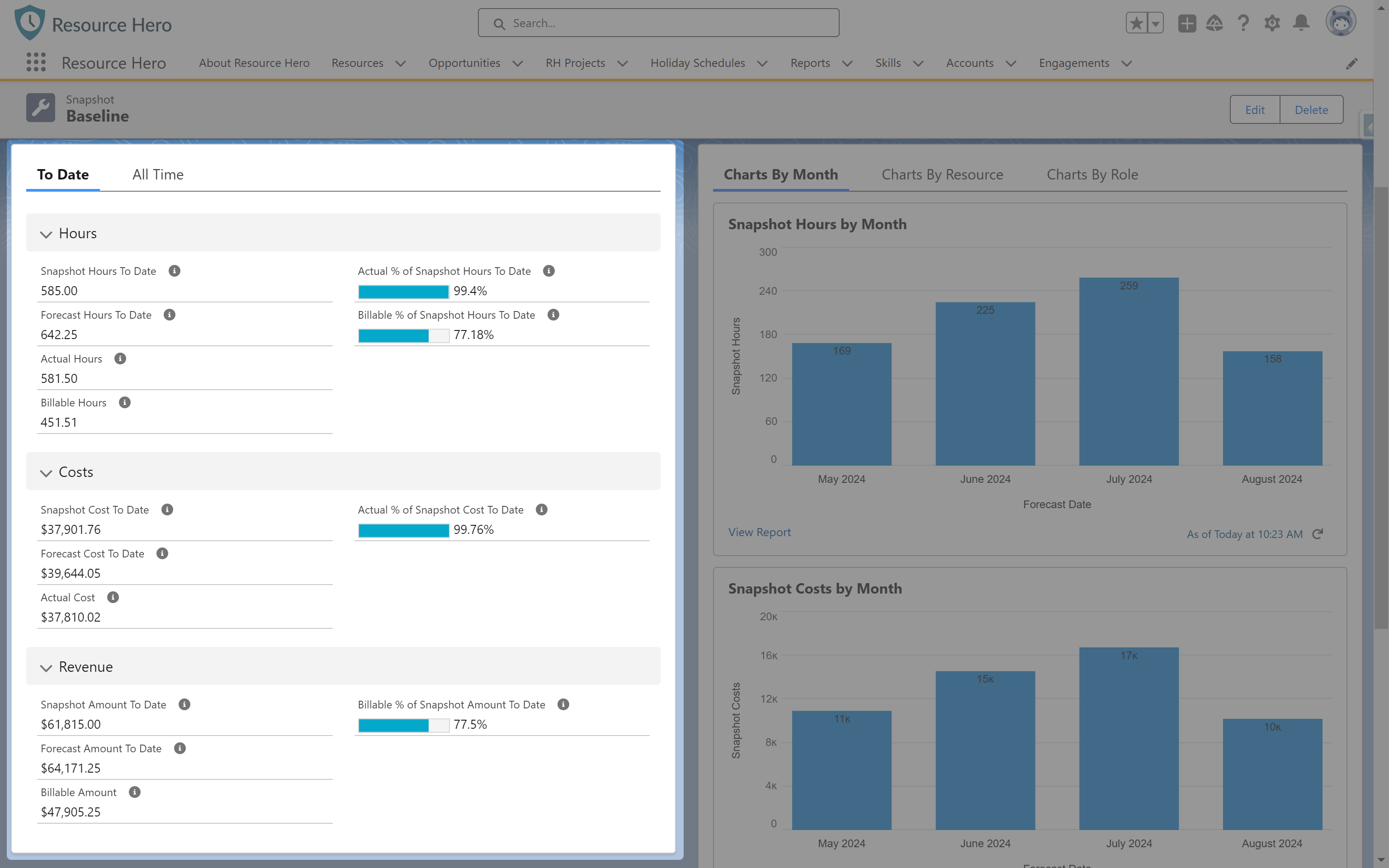This screenshot has width=1389, height=868.
Task: Open the Reports nav dropdown chevron
Action: pos(847,63)
